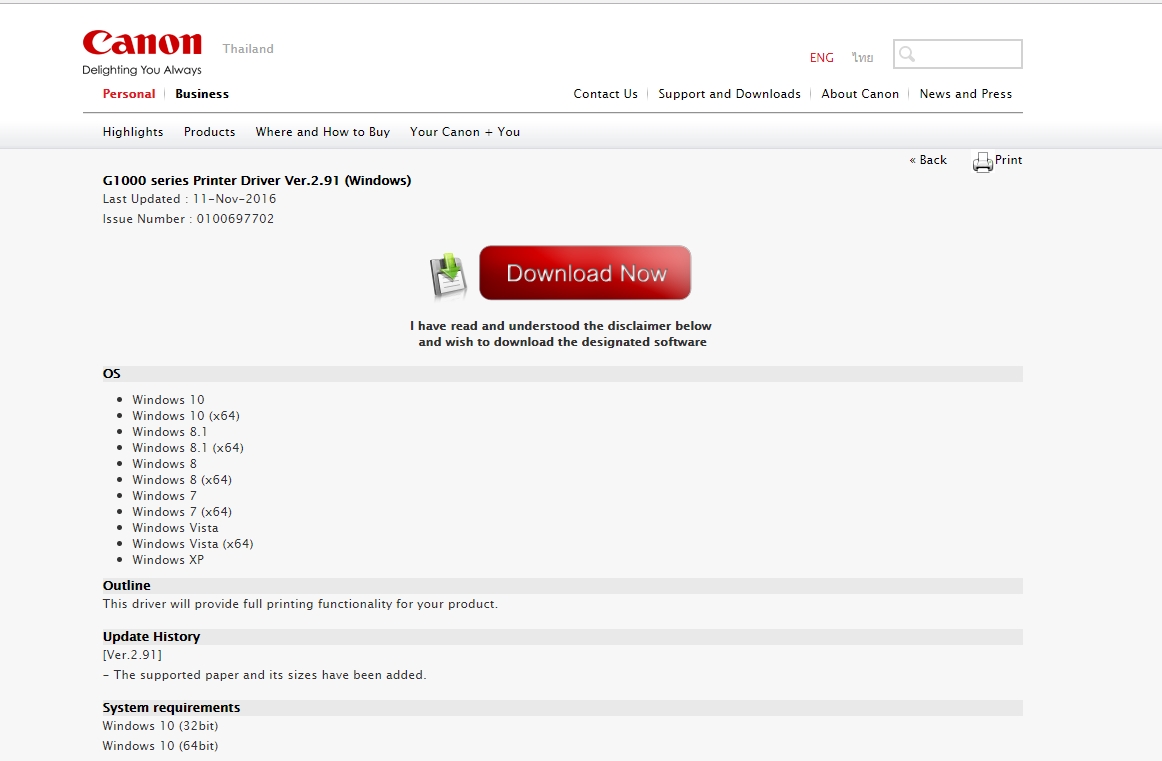Click the Windows 10 (x64) list item

186,416
